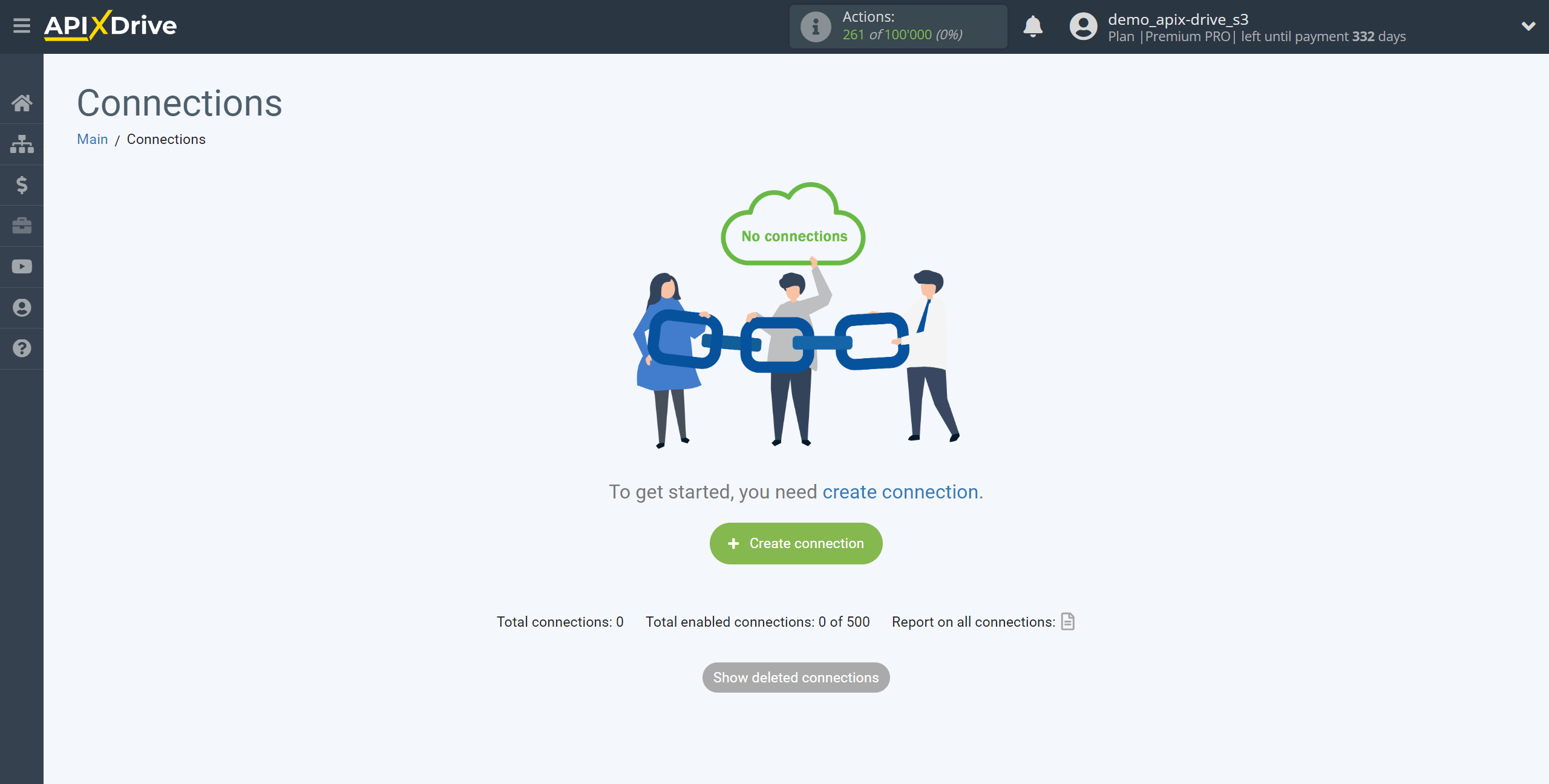The height and width of the screenshot is (784, 1549).
Task: Select the Connections breadcrumb item
Action: point(166,139)
